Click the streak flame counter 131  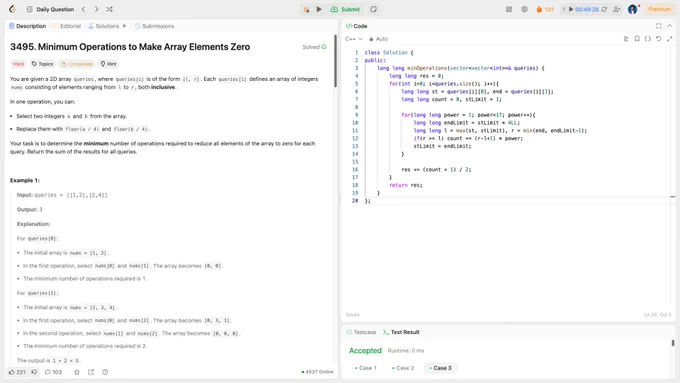tap(545, 9)
